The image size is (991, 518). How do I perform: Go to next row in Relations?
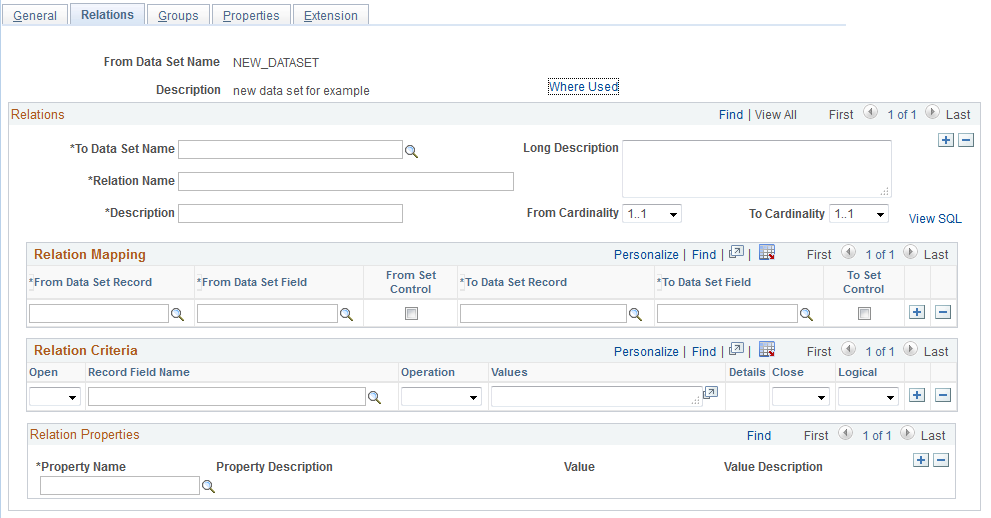click(932, 112)
